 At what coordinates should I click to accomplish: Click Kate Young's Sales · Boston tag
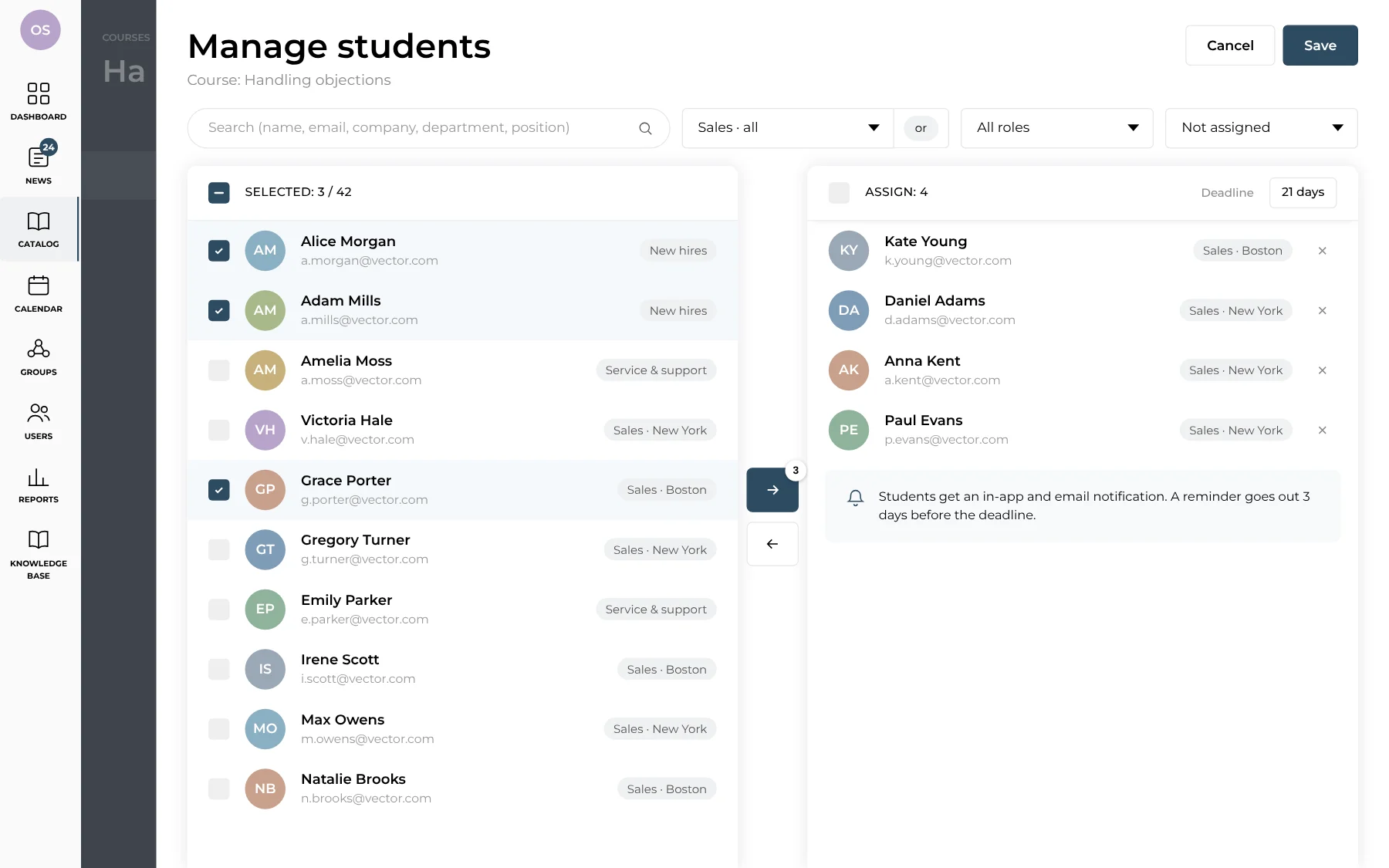coord(1242,251)
